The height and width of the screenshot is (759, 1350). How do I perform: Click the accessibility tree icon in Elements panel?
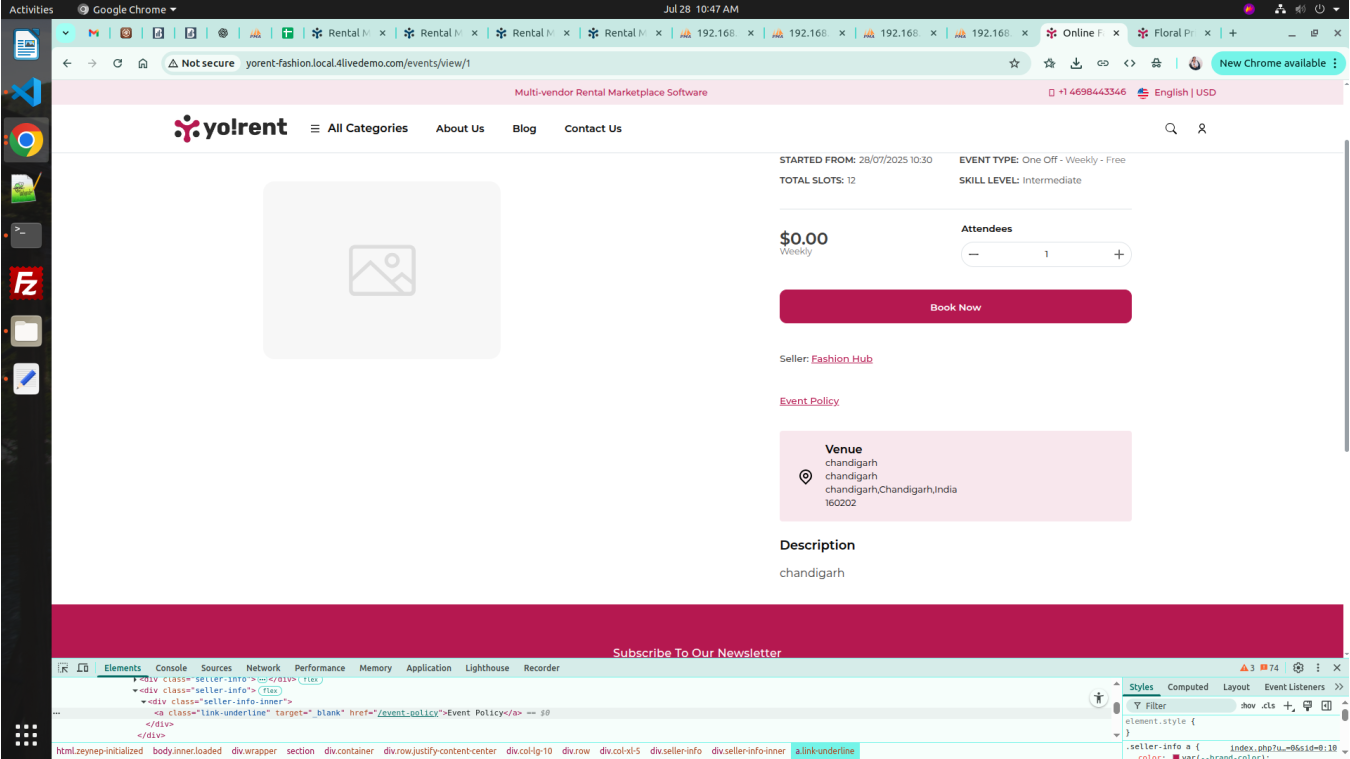1098,699
